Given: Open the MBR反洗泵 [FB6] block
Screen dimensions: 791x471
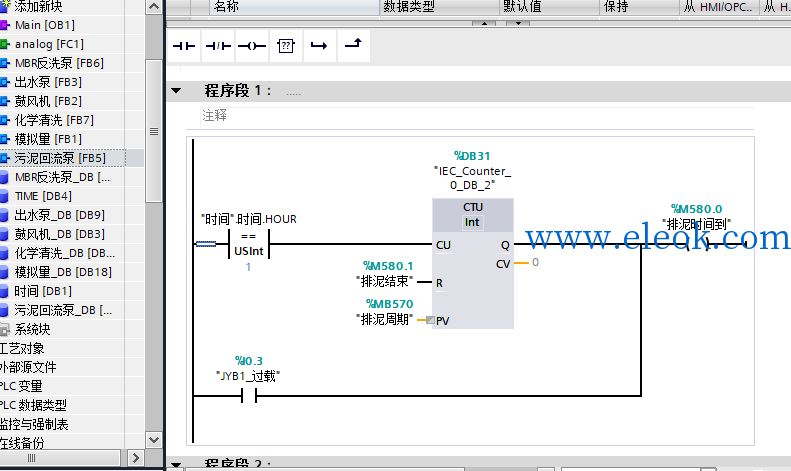Looking at the screenshot, I should (x=59, y=63).
